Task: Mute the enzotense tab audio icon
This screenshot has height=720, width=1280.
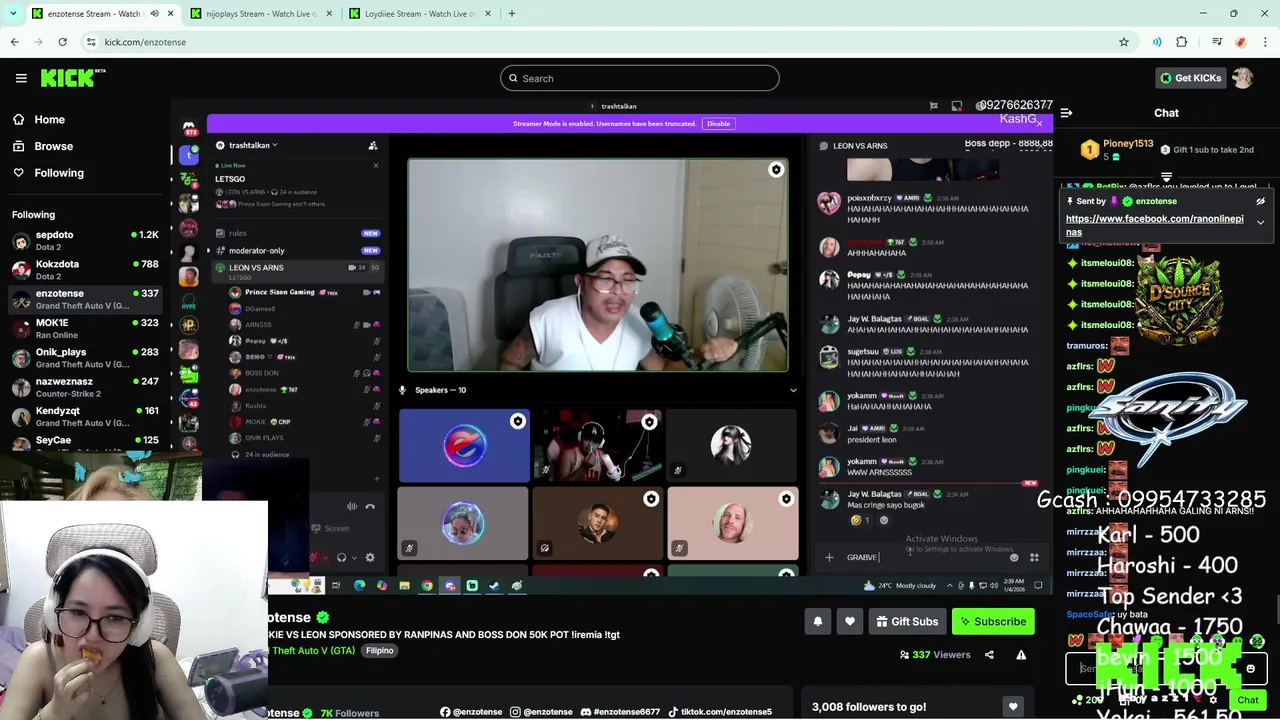Action: click(x=154, y=14)
